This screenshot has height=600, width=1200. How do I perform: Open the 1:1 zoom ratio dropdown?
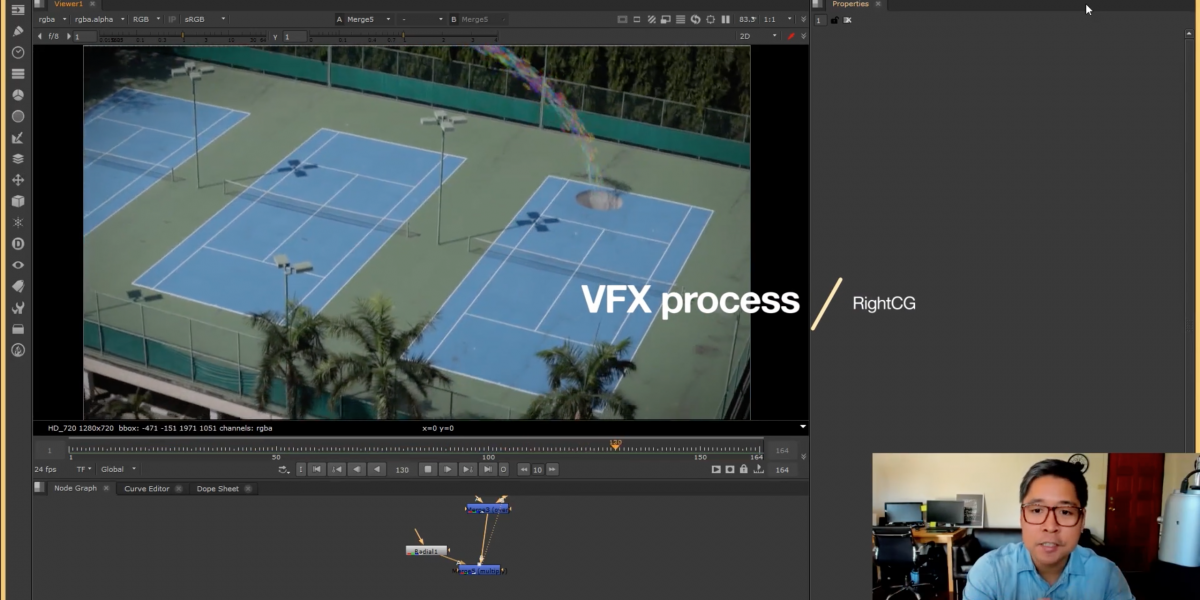[778, 19]
